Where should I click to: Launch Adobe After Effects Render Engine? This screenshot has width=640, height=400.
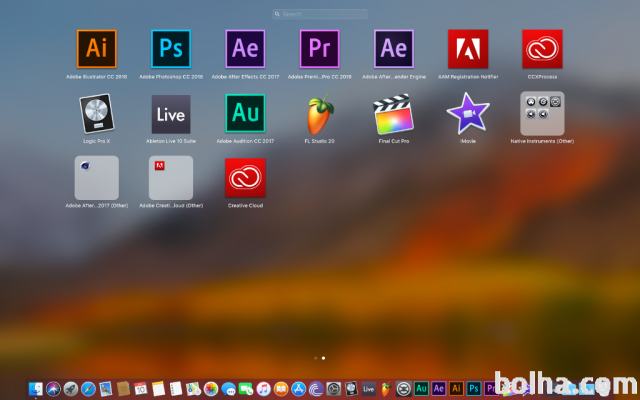pyautogui.click(x=394, y=48)
